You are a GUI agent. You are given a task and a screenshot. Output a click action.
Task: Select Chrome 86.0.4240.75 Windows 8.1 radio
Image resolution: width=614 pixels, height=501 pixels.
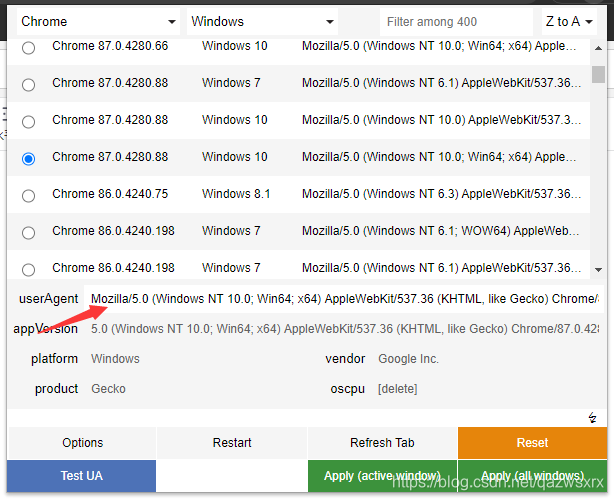pos(28,195)
